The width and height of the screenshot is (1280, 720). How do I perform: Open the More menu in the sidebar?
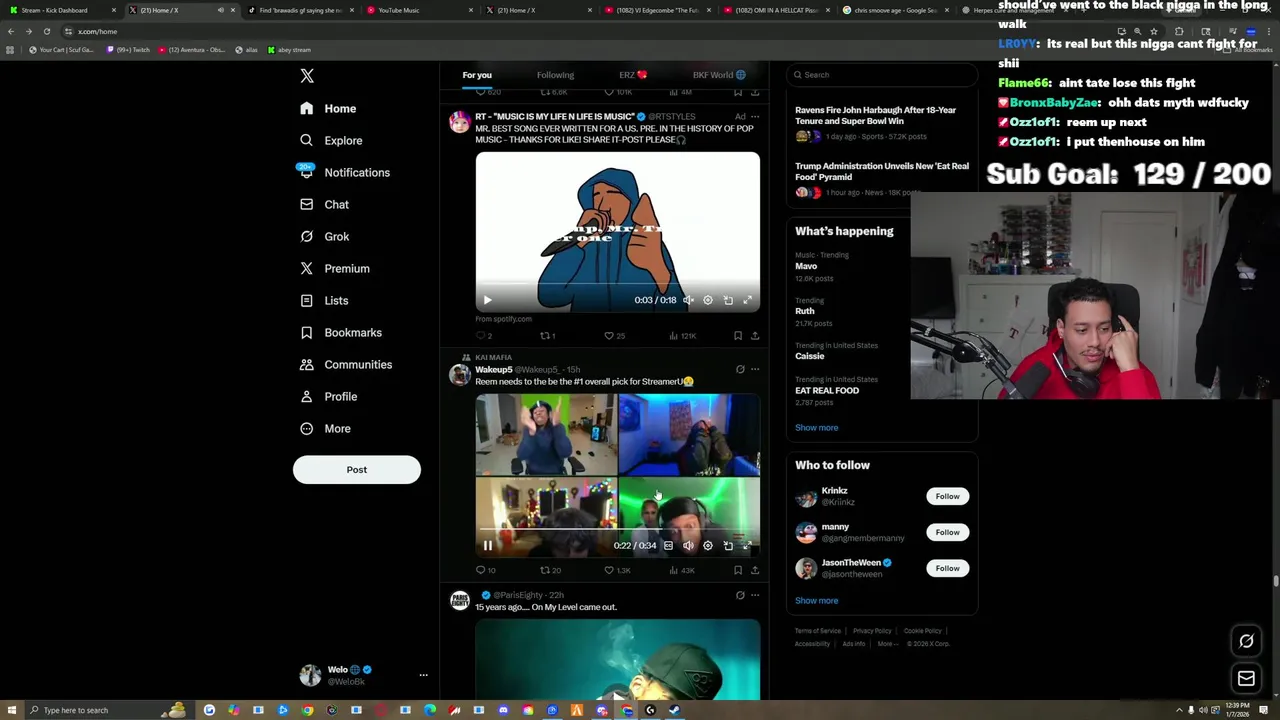[325, 428]
